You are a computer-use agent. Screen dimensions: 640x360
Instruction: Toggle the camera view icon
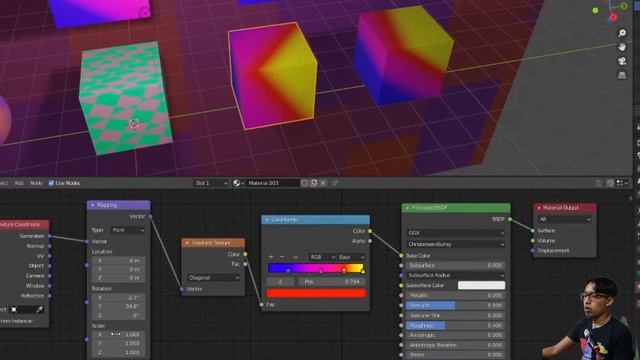(622, 61)
